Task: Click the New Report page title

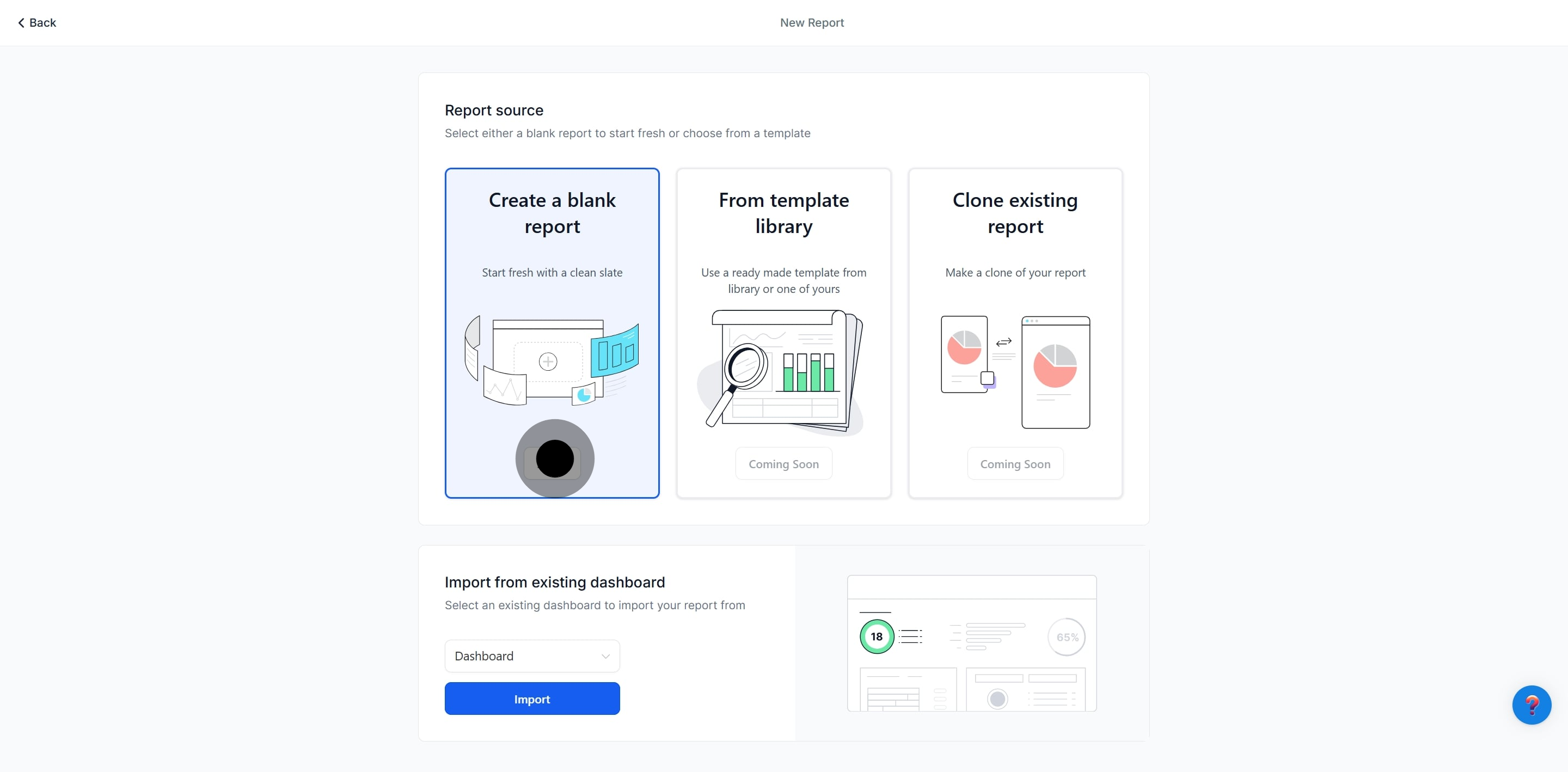Action: pos(812,22)
